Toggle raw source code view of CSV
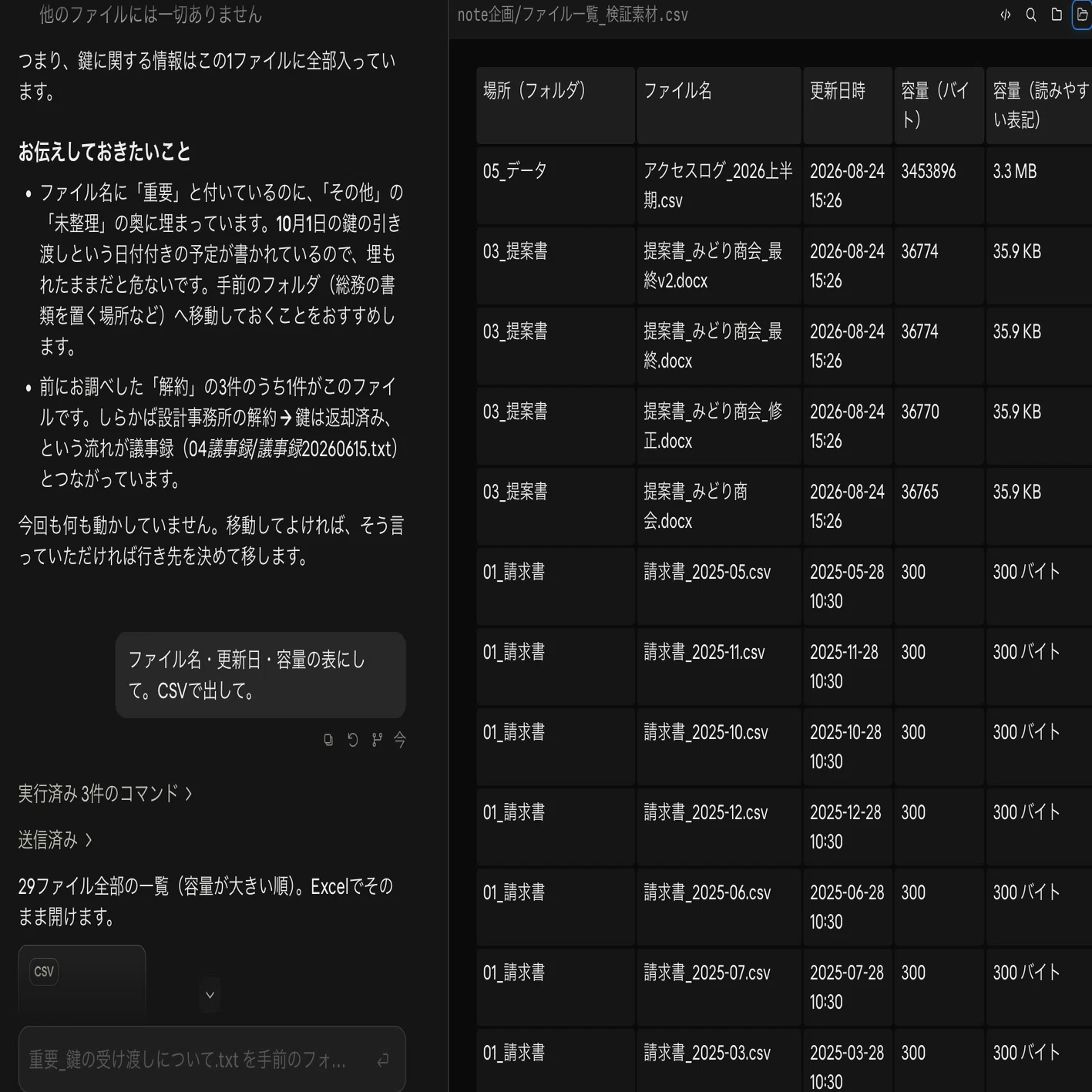The image size is (1092, 1092). pos(1005,15)
